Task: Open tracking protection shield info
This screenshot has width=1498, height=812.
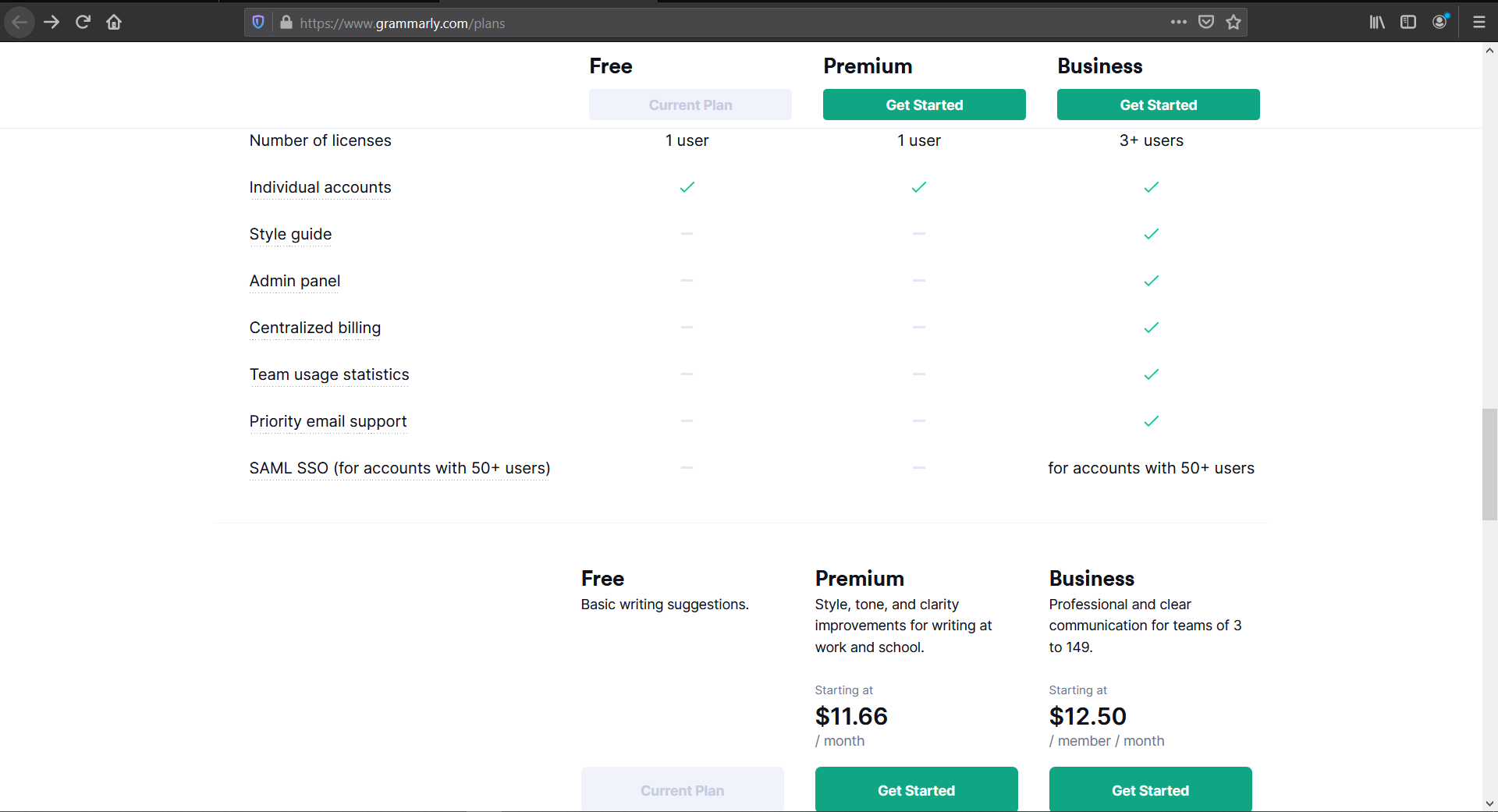Action: (x=258, y=23)
